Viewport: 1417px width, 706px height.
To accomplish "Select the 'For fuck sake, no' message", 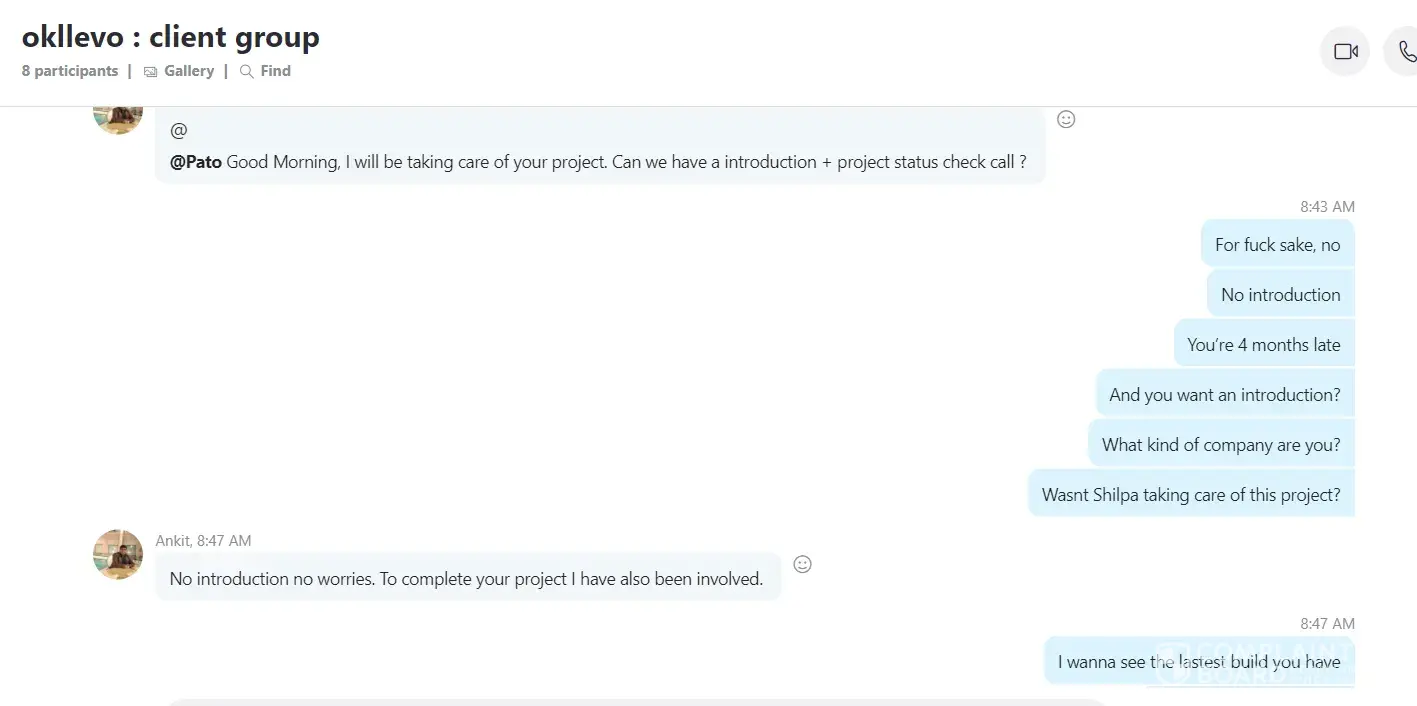I will tap(1277, 245).
